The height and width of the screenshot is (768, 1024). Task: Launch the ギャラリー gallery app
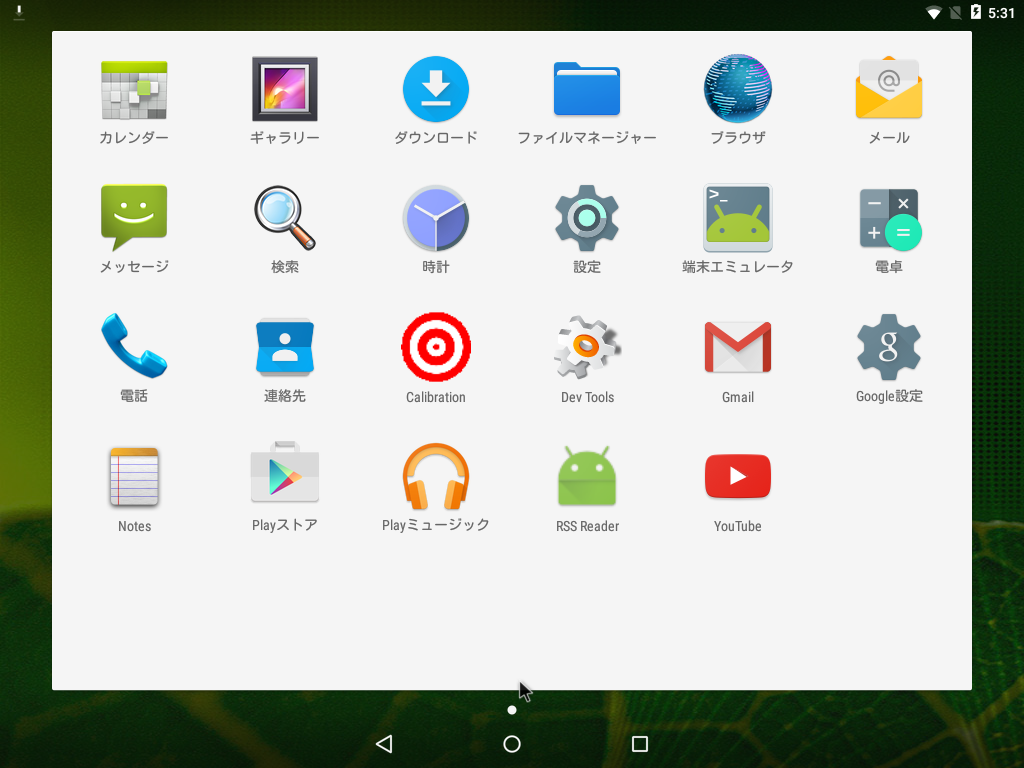coord(285,89)
